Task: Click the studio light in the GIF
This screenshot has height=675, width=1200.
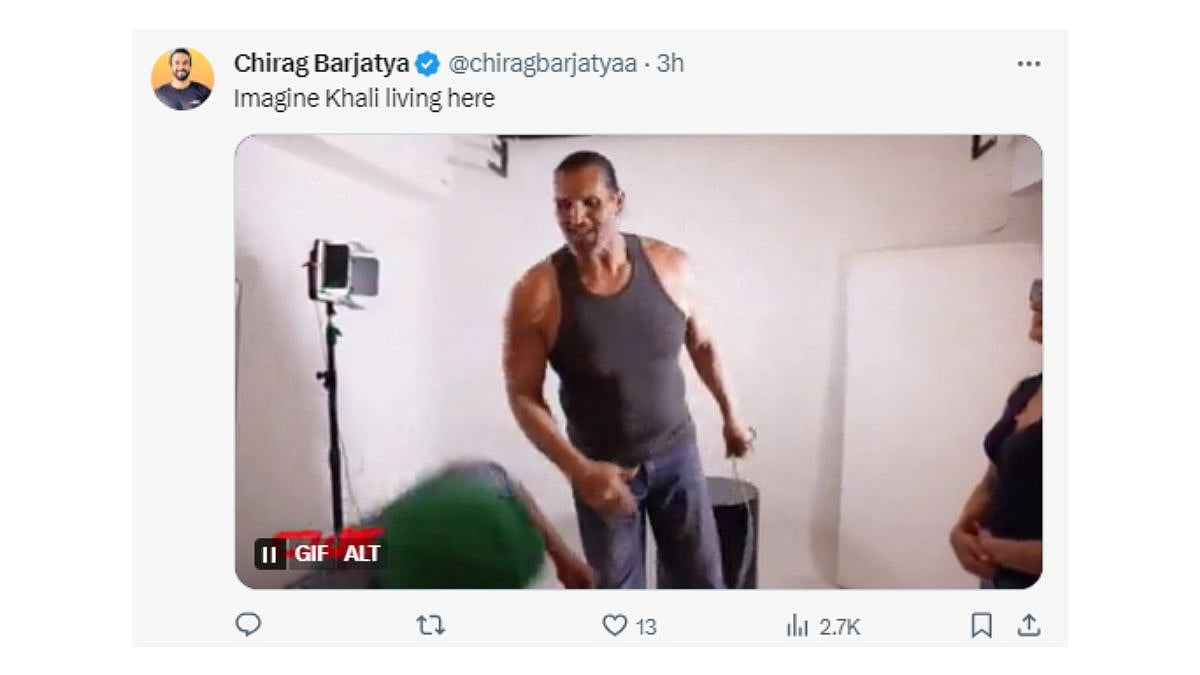Action: click(342, 270)
